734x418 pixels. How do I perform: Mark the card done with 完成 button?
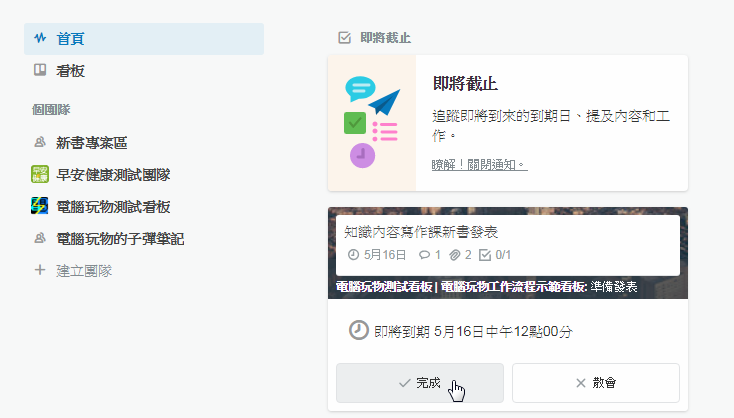pos(420,383)
